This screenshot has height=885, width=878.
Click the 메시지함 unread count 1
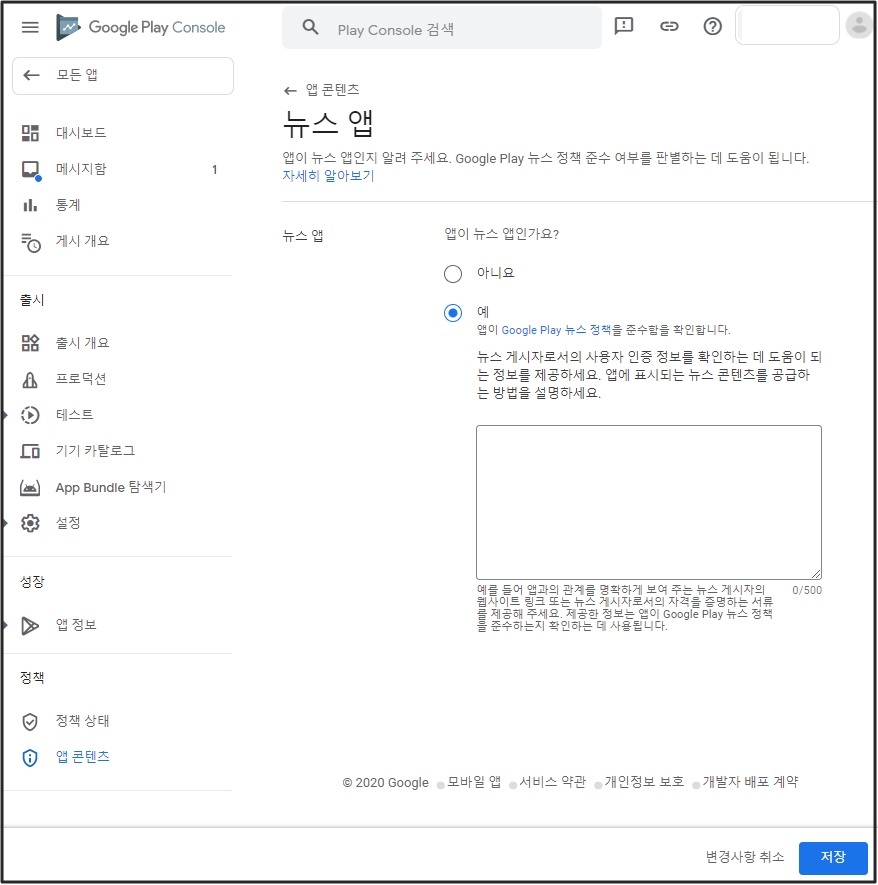coord(214,170)
